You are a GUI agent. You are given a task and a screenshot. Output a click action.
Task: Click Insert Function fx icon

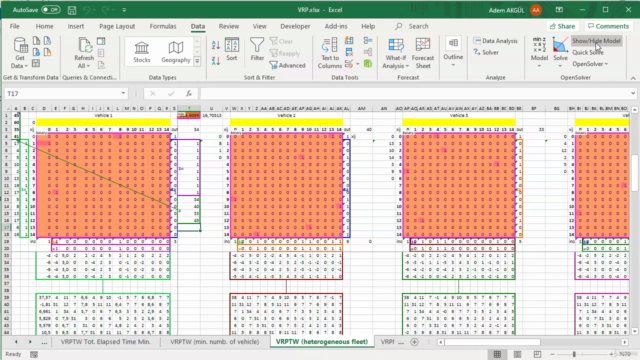click(x=189, y=93)
